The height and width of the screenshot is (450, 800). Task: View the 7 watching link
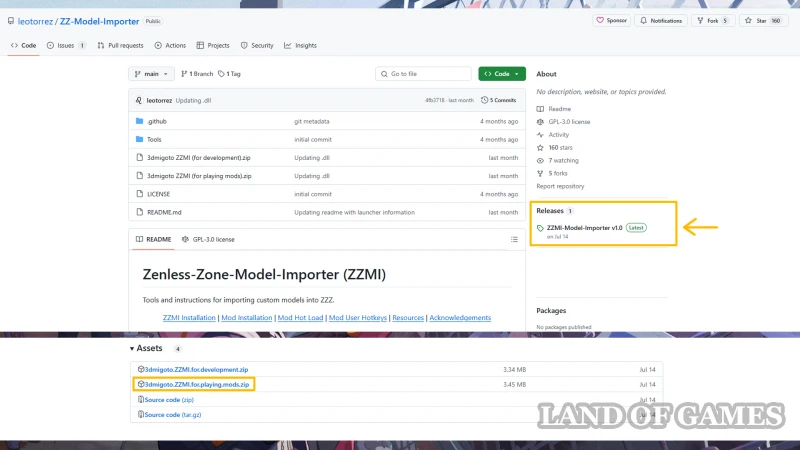coord(563,160)
